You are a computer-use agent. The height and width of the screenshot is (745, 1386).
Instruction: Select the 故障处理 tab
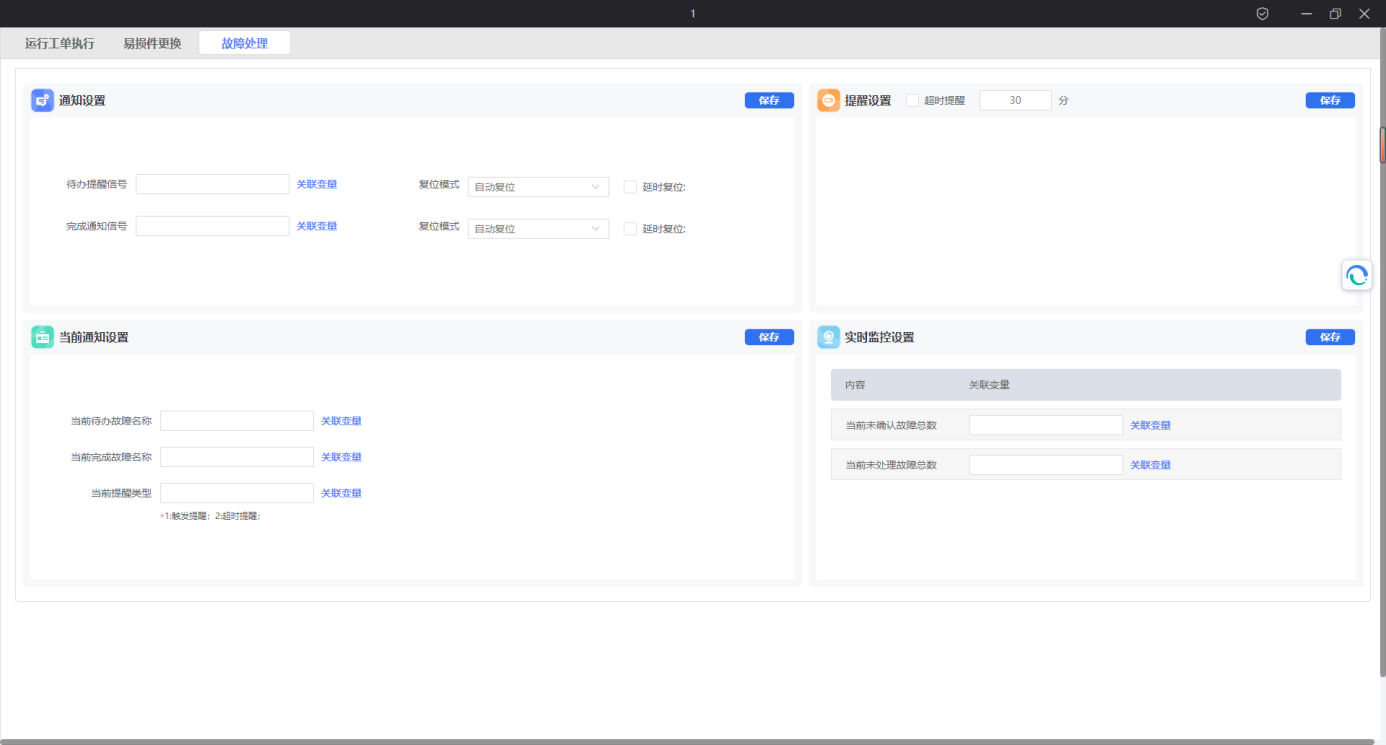(x=244, y=43)
